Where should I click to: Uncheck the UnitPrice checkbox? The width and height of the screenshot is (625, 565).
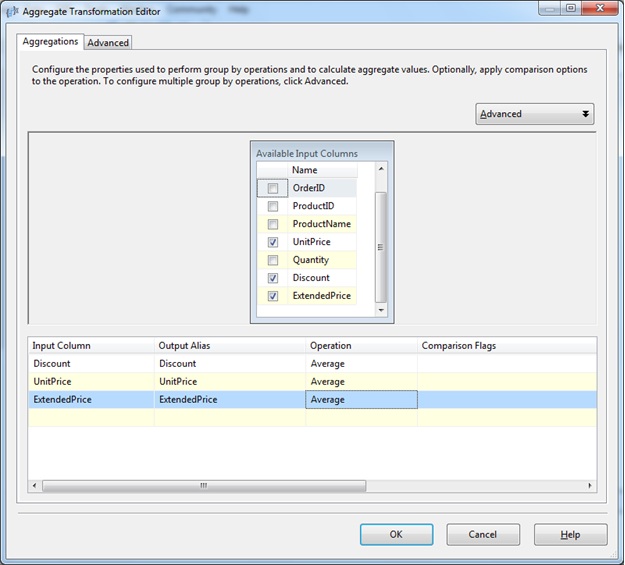click(x=273, y=242)
